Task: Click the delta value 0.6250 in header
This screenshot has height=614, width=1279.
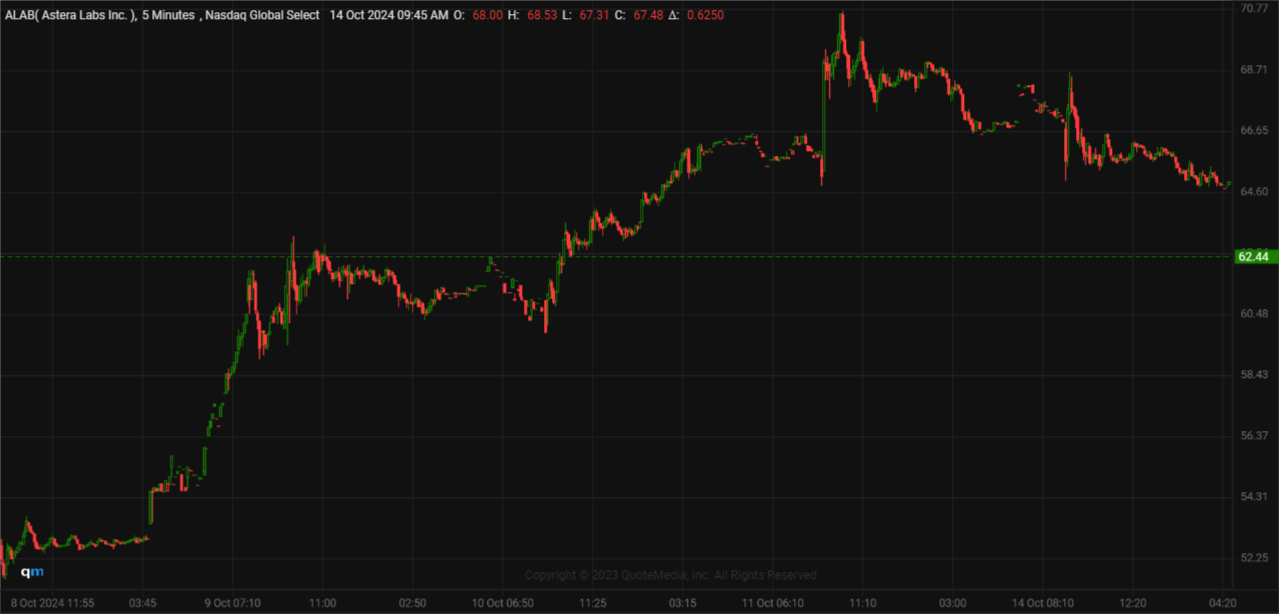Action: [x=705, y=15]
